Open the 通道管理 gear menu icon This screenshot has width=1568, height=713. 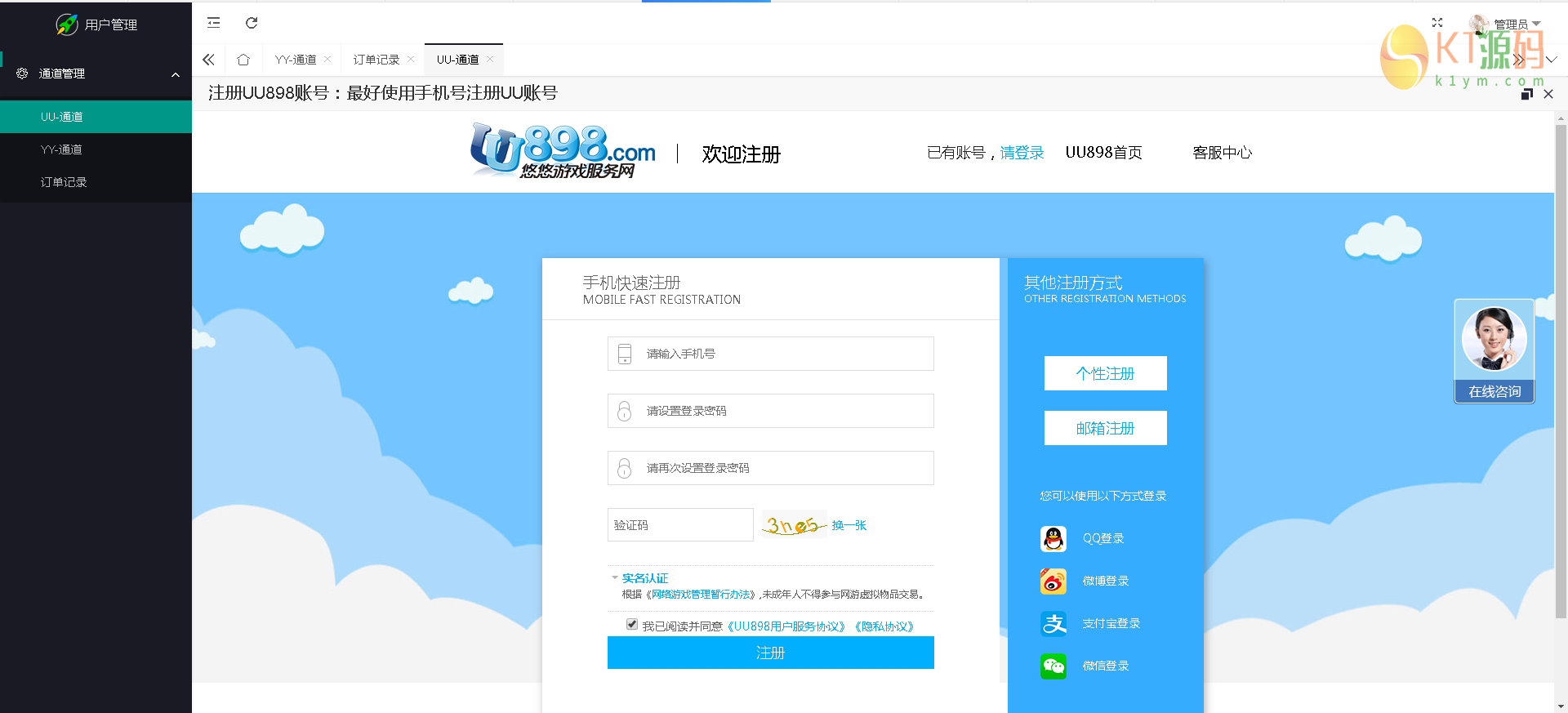point(22,74)
